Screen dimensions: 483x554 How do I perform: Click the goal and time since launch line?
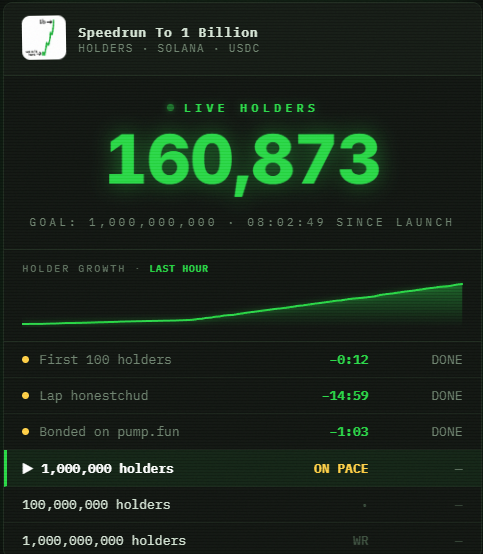point(241,222)
